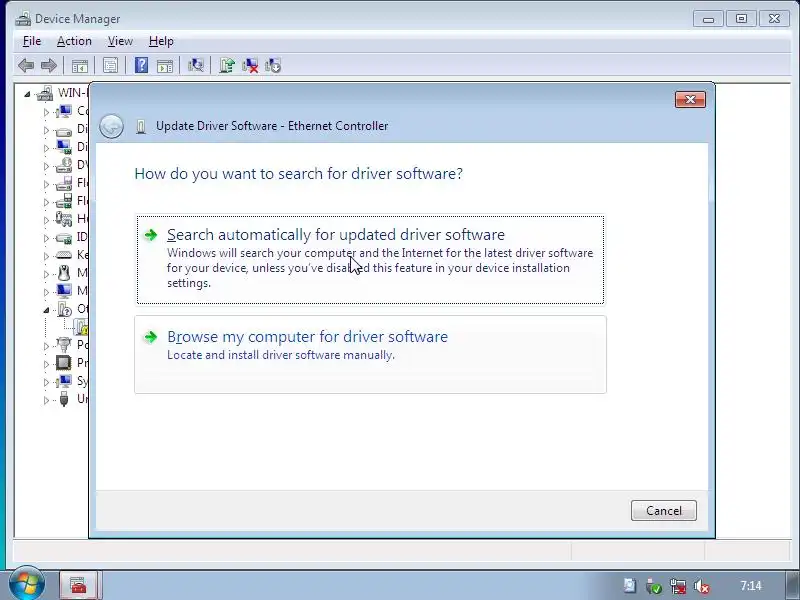The height and width of the screenshot is (600, 800).
Task: Click the Show desktop strip beside the clock
Action: point(792,585)
